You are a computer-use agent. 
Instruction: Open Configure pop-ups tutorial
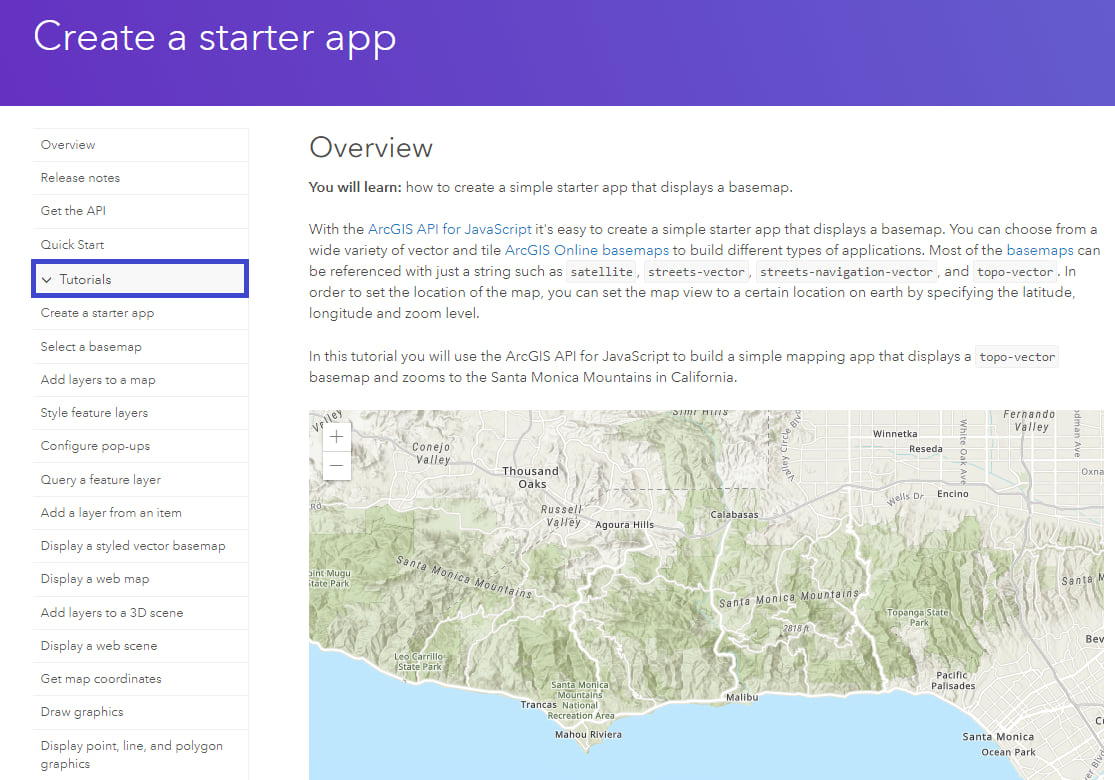point(95,446)
